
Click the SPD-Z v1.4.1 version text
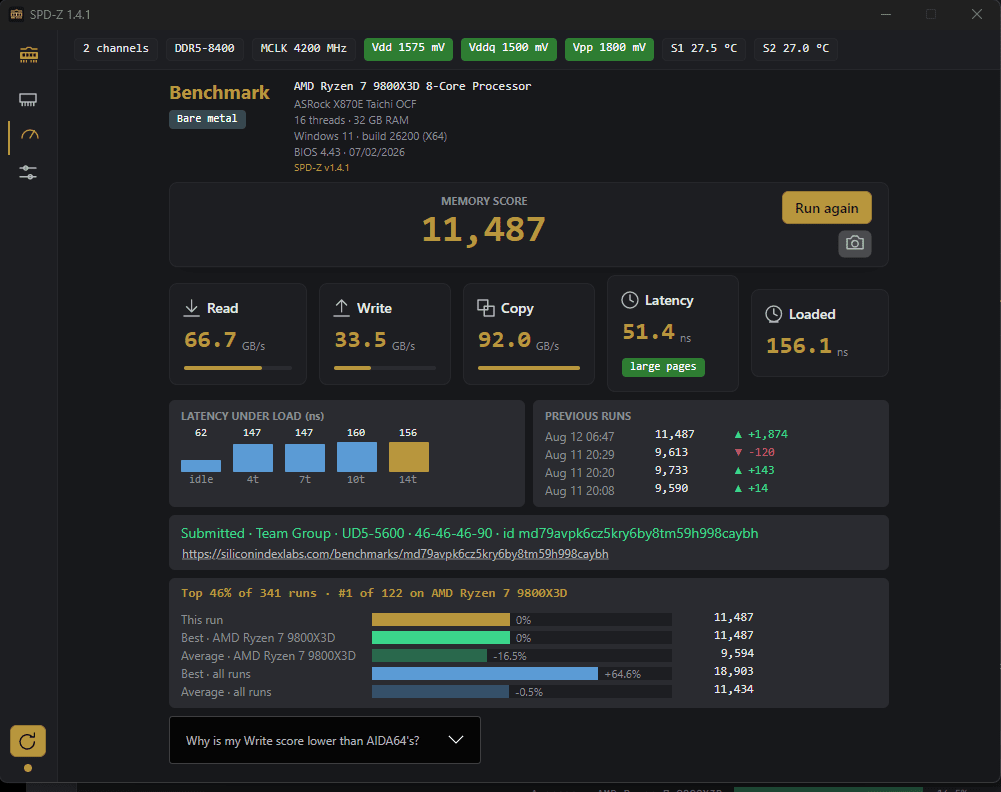coord(321,168)
